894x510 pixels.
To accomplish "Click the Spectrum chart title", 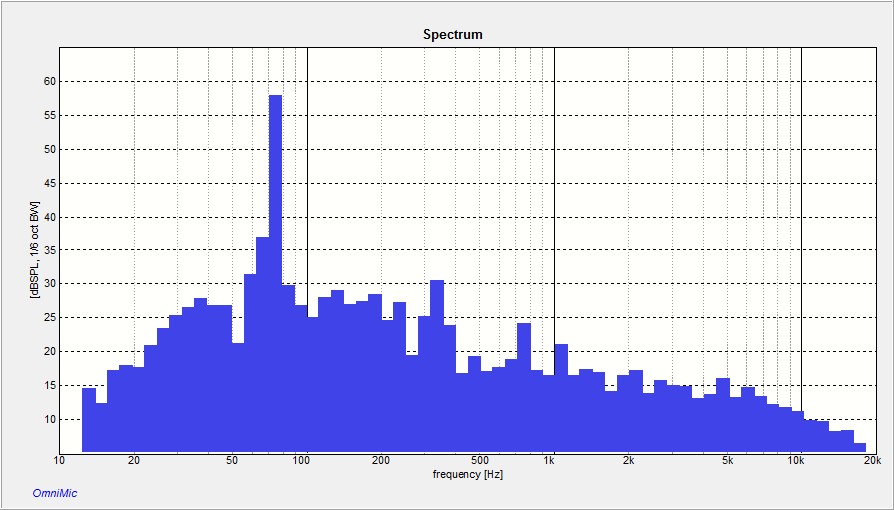I will click(452, 34).
